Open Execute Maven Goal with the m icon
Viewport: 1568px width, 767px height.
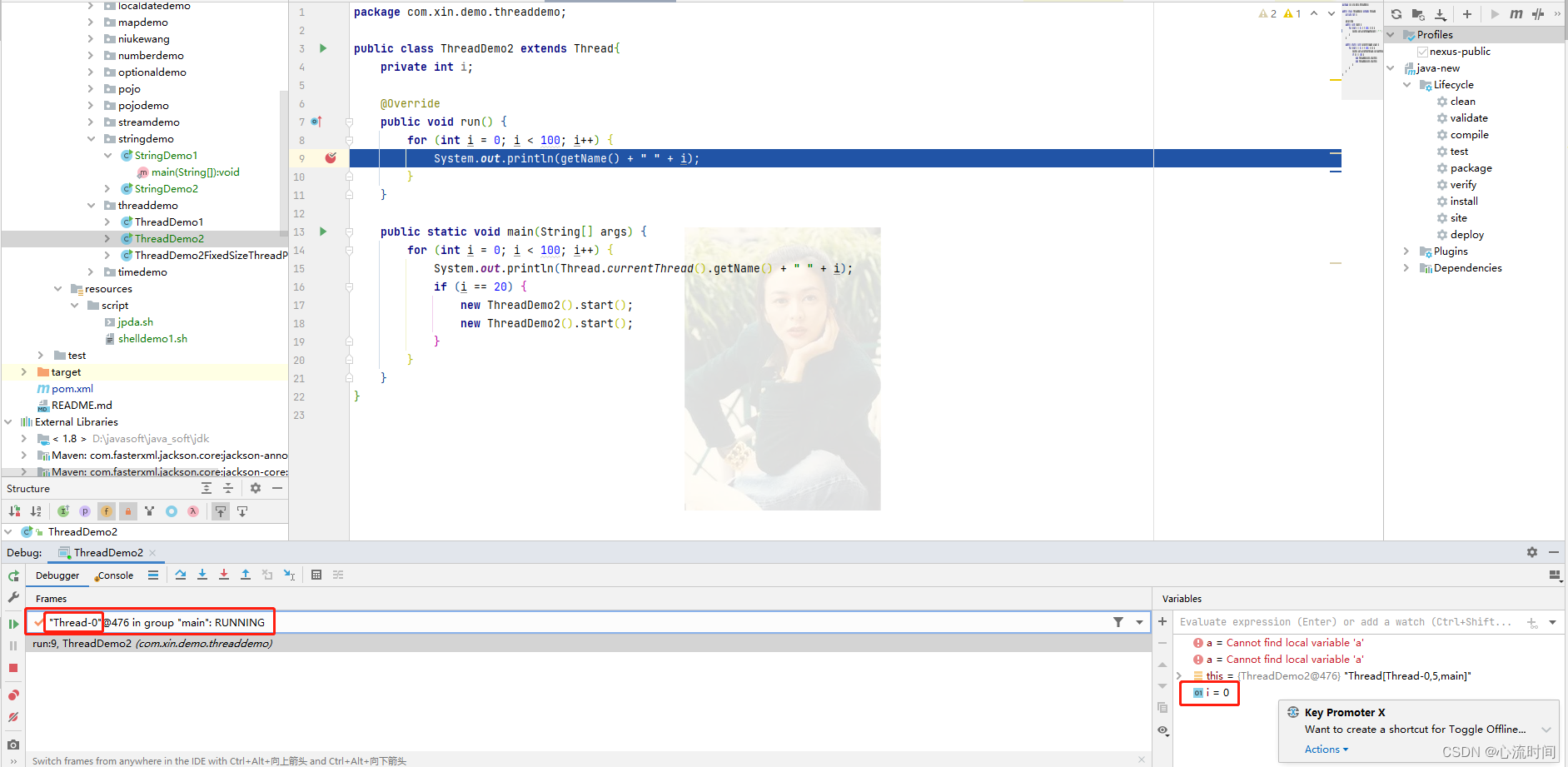point(1516,14)
